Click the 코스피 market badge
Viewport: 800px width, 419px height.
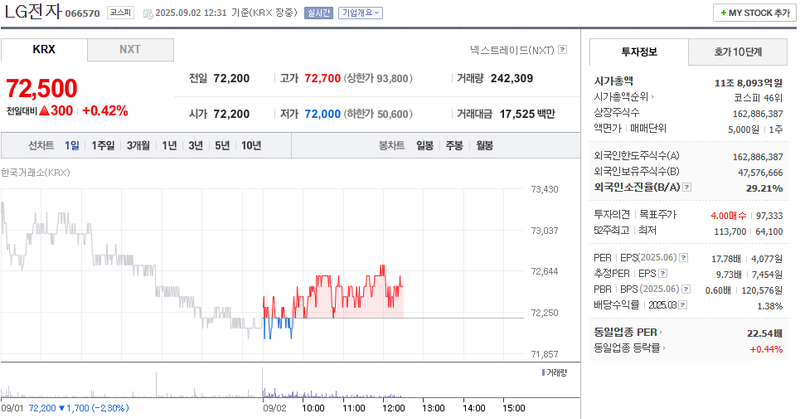point(120,13)
